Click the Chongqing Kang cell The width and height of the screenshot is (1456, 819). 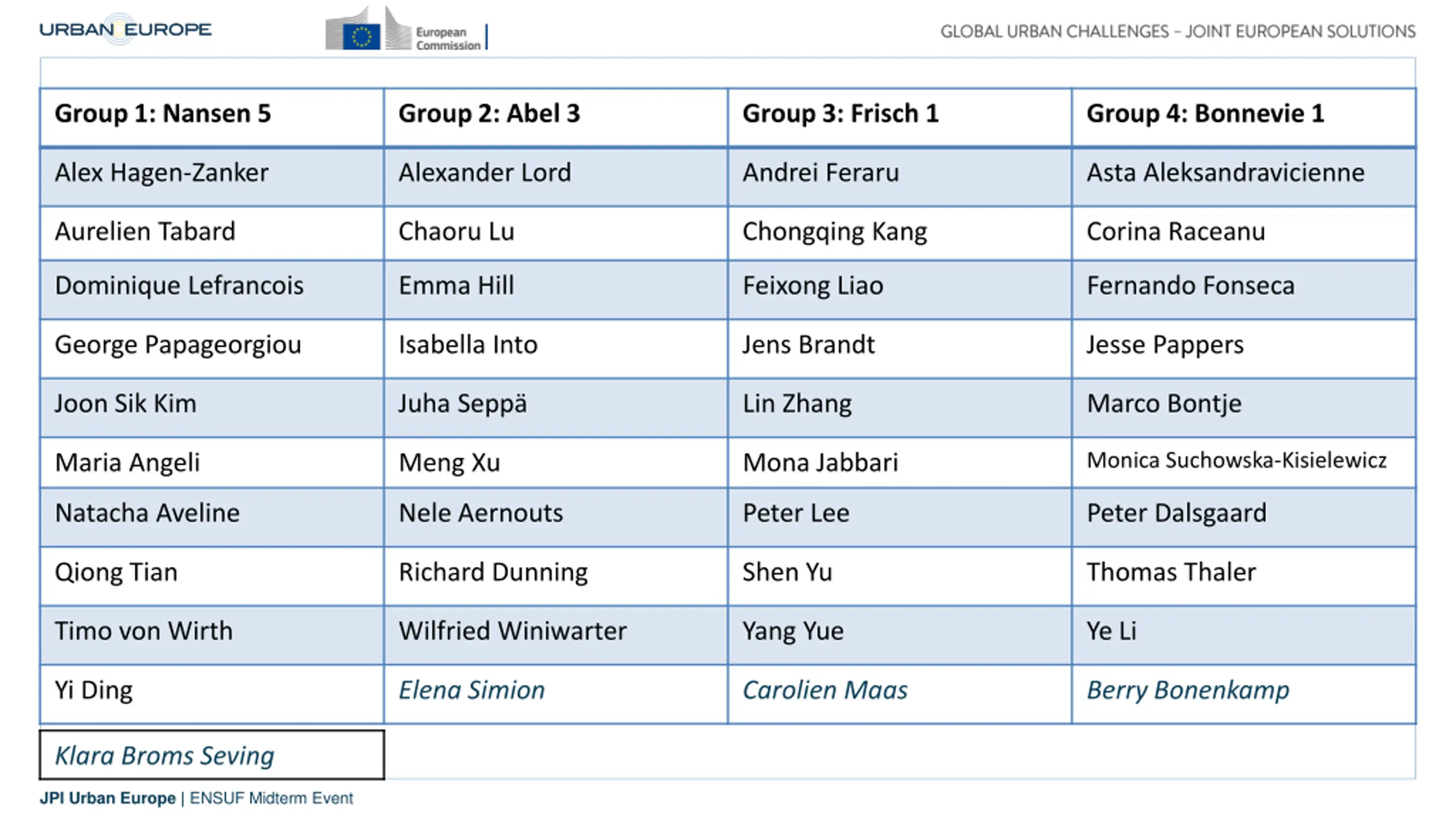tap(900, 234)
